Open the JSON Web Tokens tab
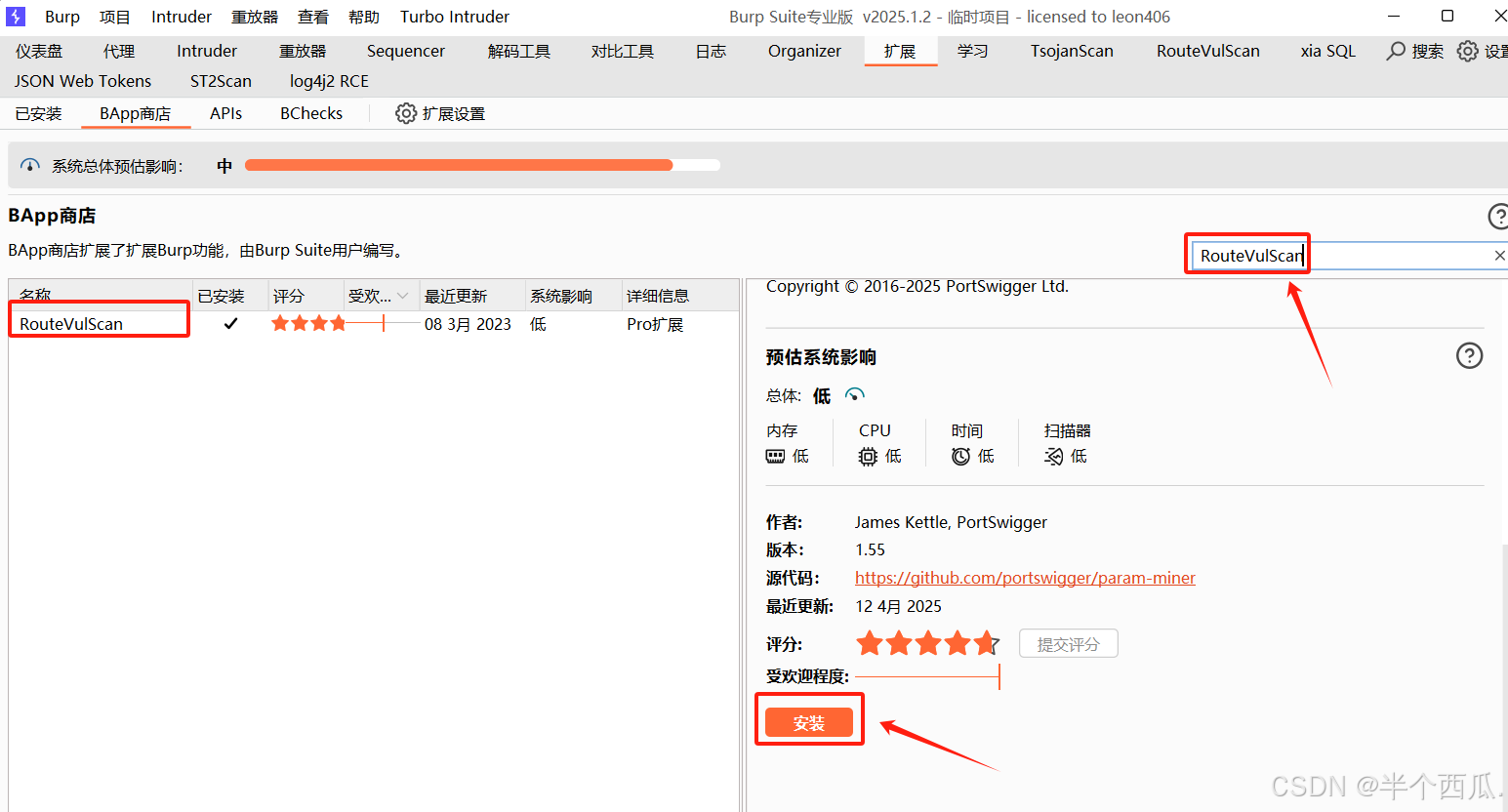 pyautogui.click(x=83, y=81)
